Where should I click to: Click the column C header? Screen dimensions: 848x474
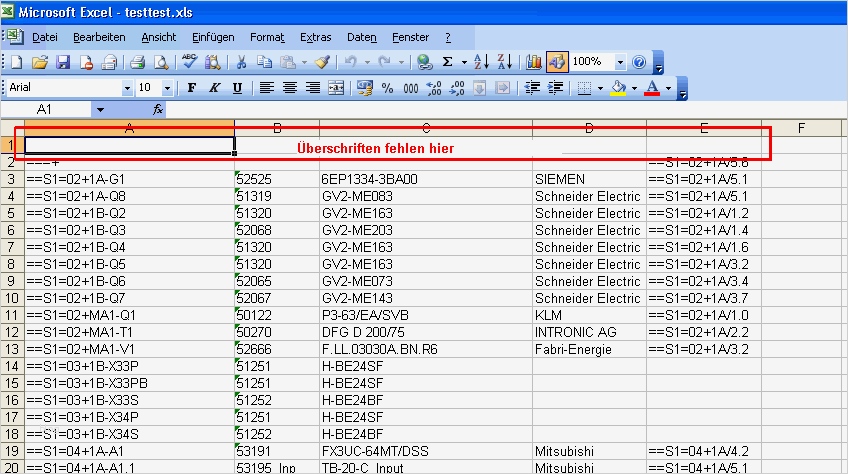coord(426,127)
